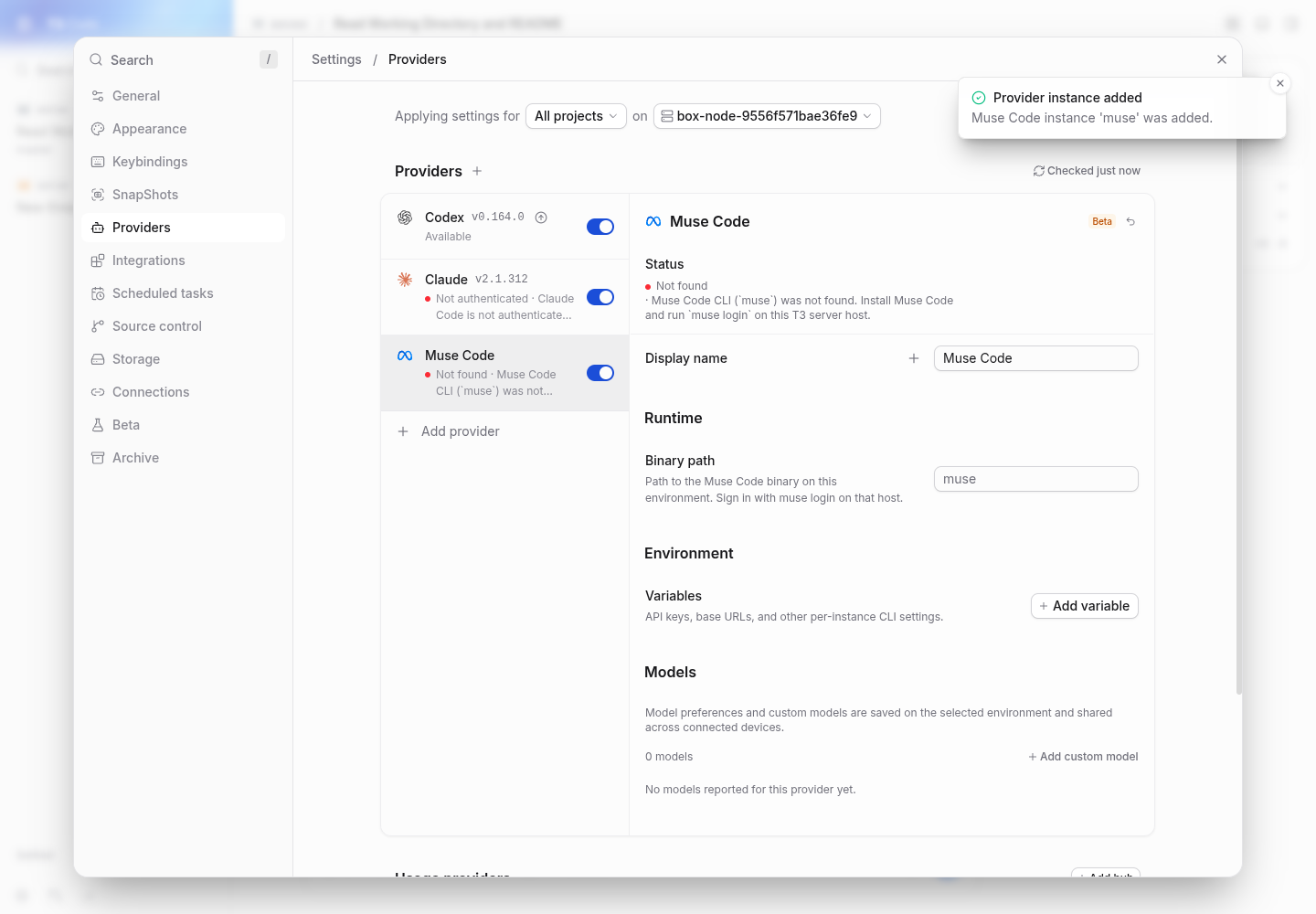
Task: Select the Codex provider row
Action: pos(504,227)
